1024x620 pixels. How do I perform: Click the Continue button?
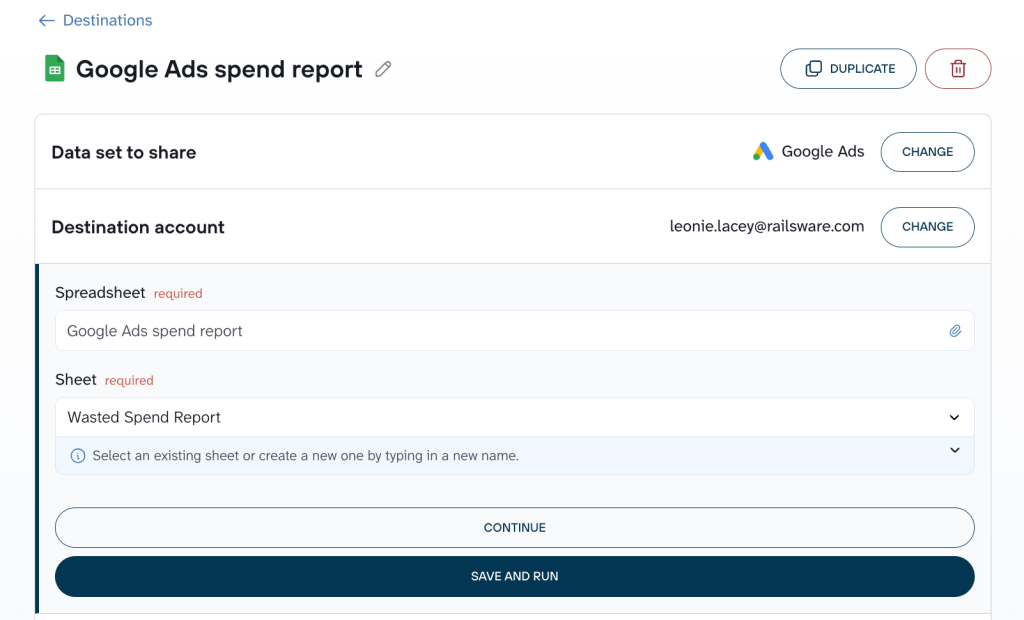tap(515, 528)
